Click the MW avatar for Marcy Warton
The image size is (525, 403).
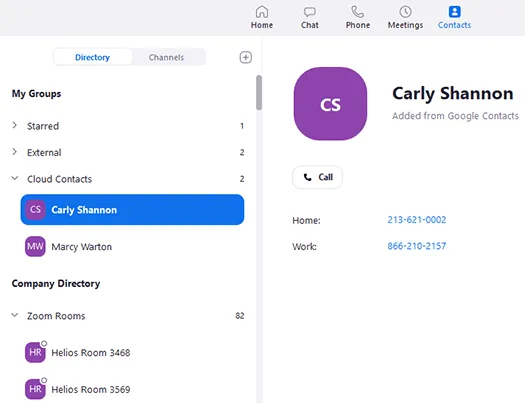point(35,247)
